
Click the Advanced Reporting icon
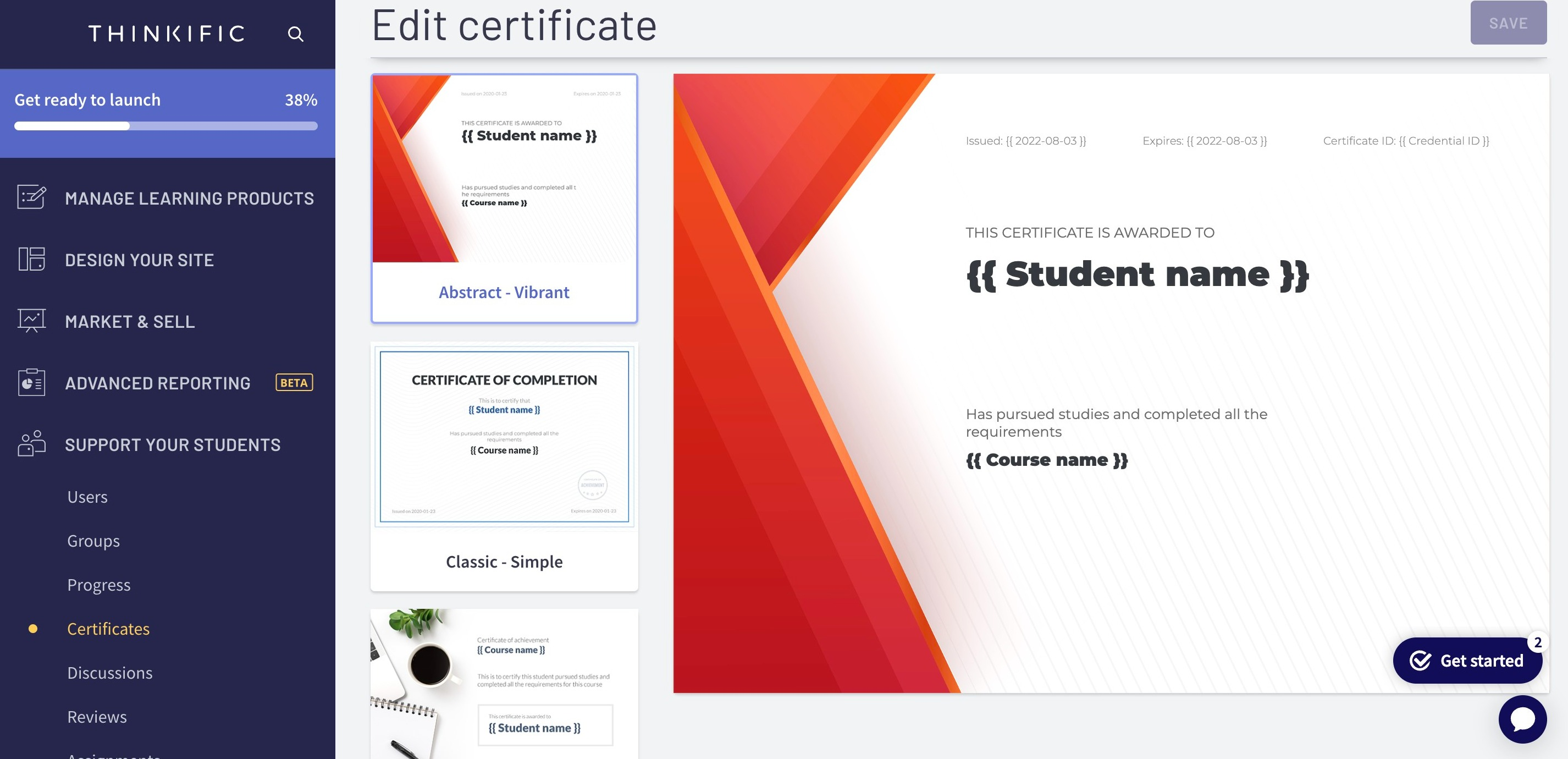31,382
